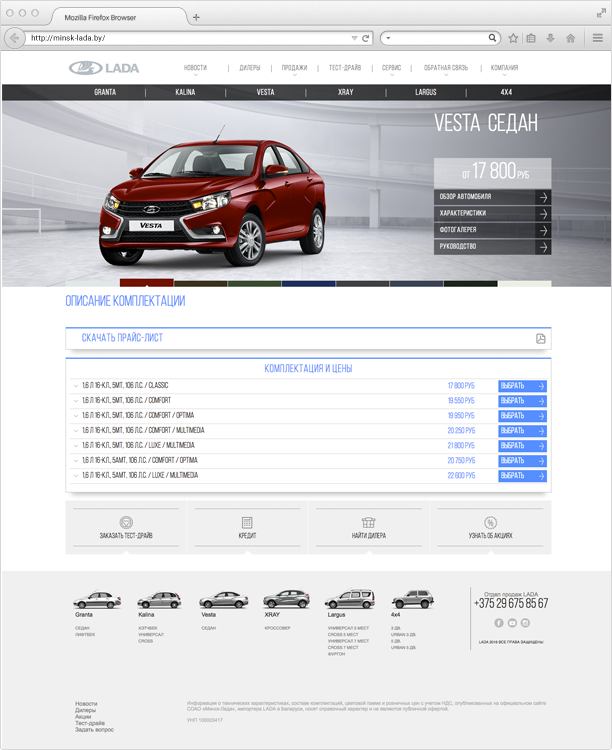Open the Сервис menu
Image resolution: width=612 pixels, height=750 pixels.
(x=391, y=68)
